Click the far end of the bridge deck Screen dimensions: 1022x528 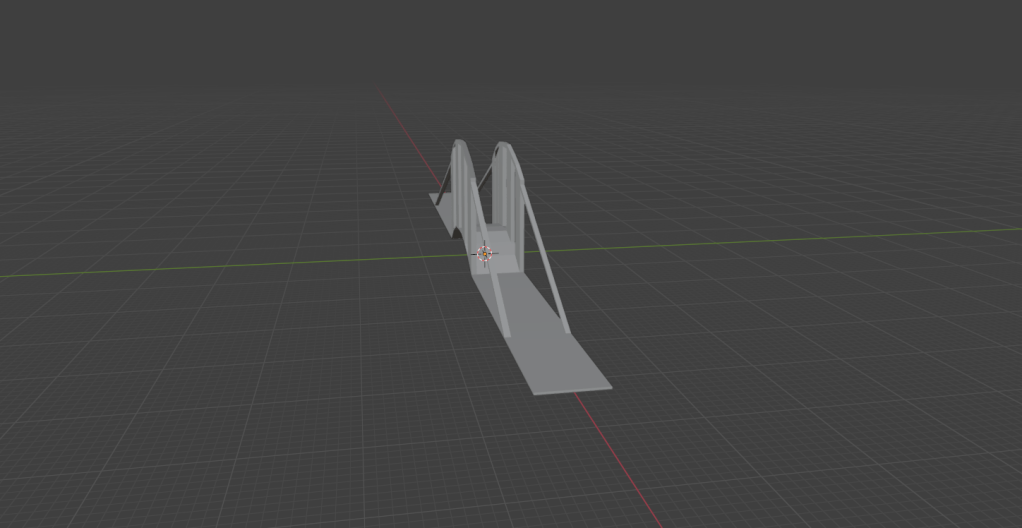[x=440, y=198]
